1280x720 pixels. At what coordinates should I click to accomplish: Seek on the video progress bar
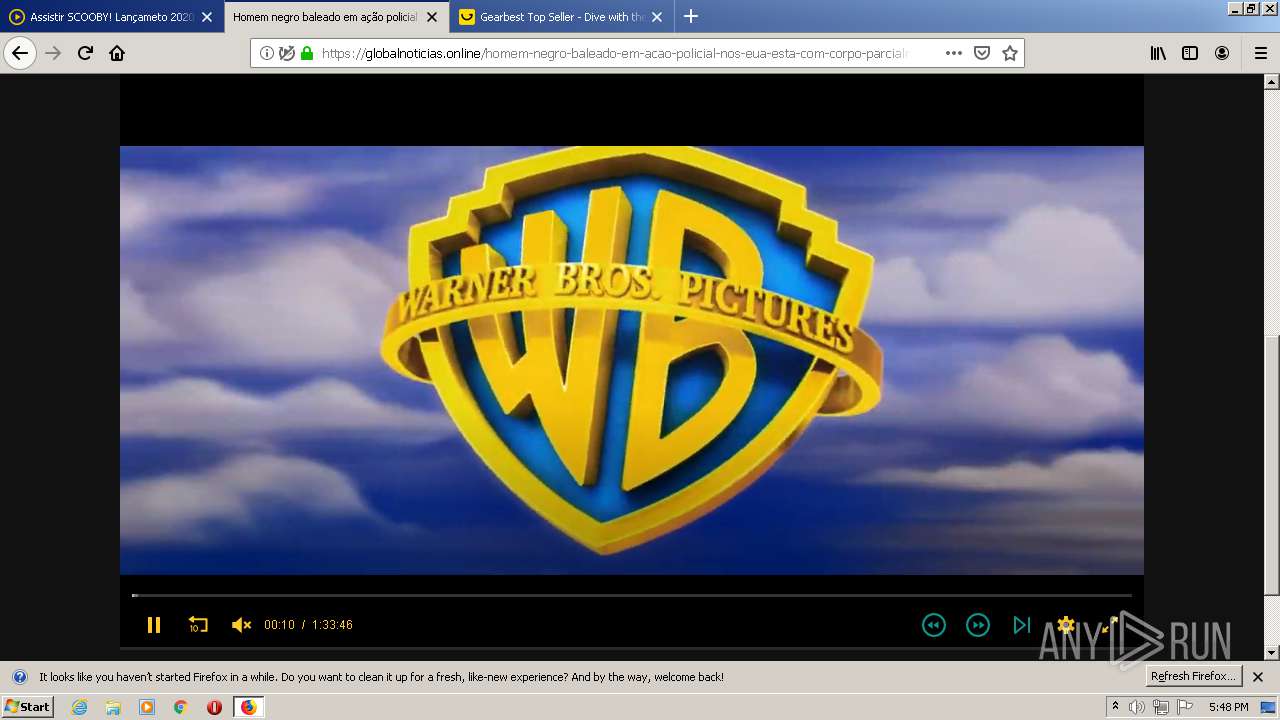pyautogui.click(x=632, y=596)
